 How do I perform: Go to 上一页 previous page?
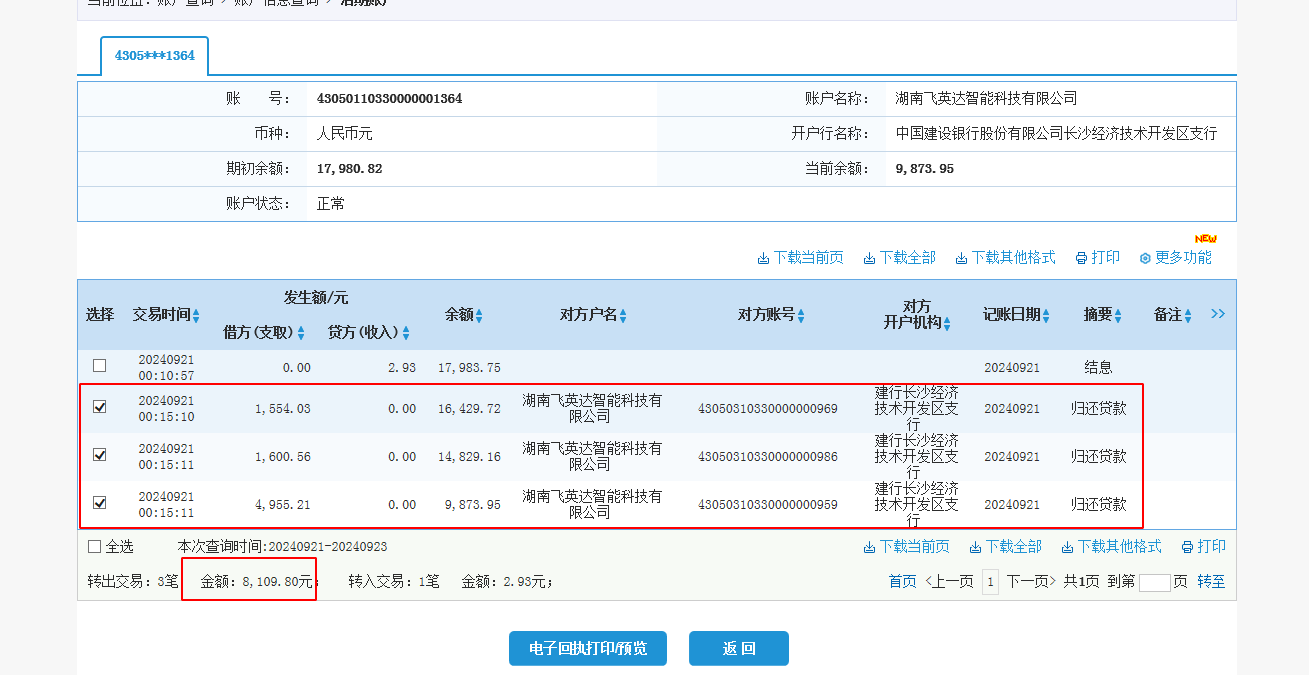[949, 581]
